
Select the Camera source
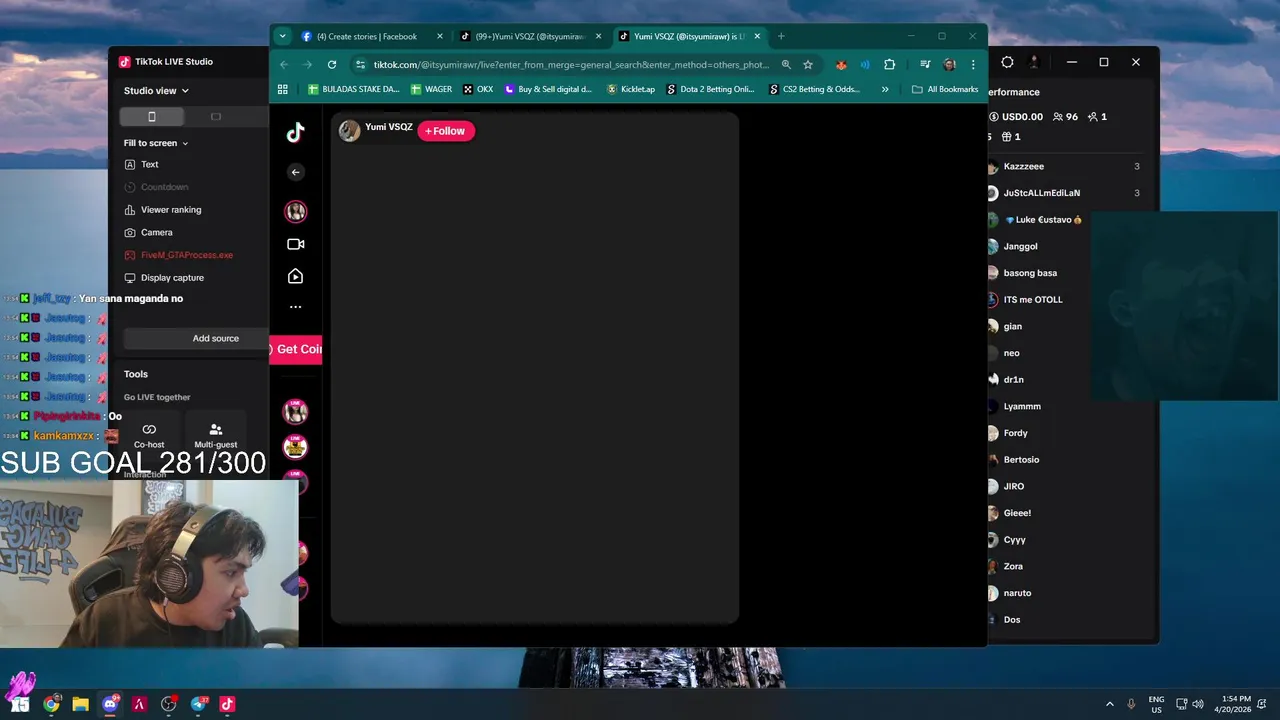[x=156, y=232]
